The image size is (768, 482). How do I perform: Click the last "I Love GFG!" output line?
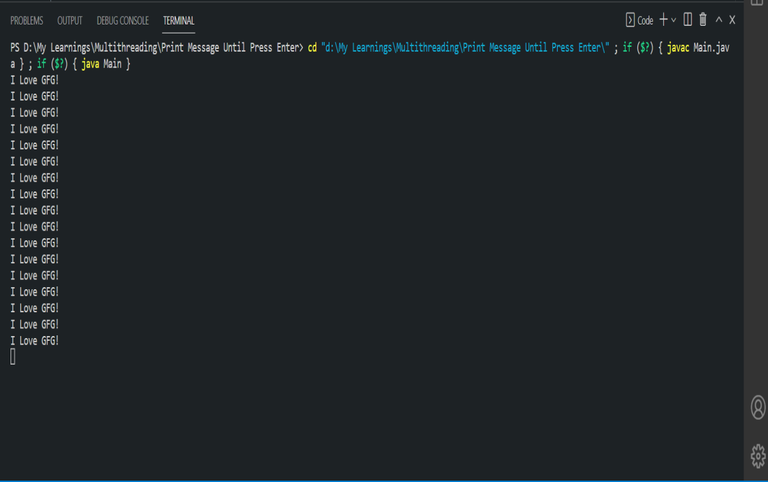click(x=35, y=340)
